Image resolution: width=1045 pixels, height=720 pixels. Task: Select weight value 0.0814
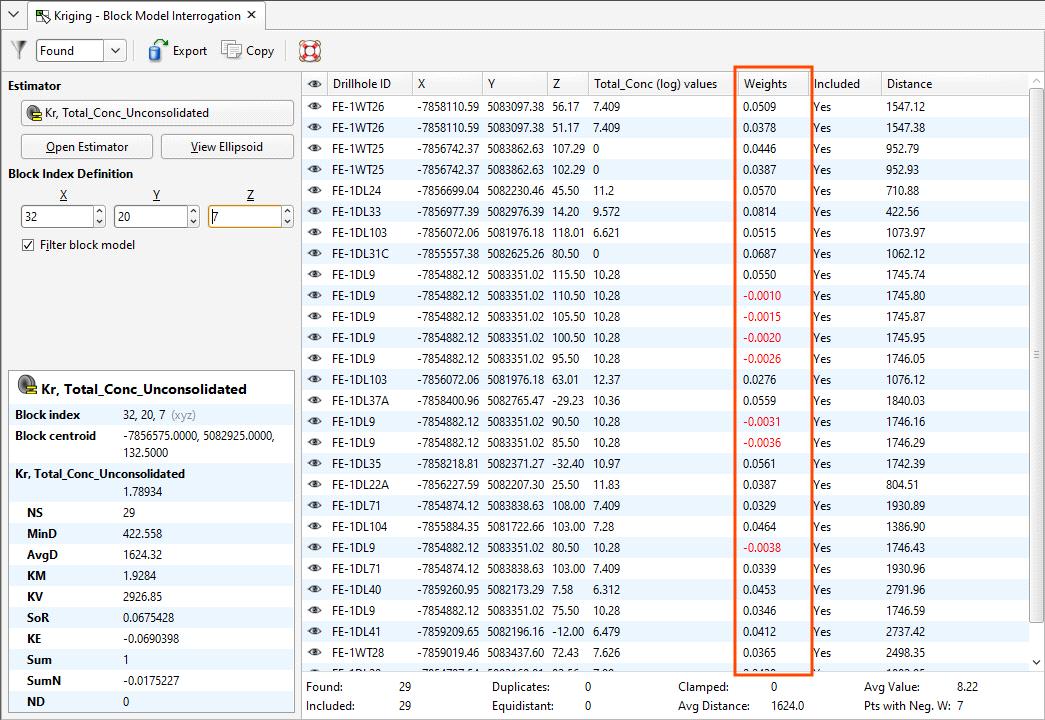click(760, 211)
